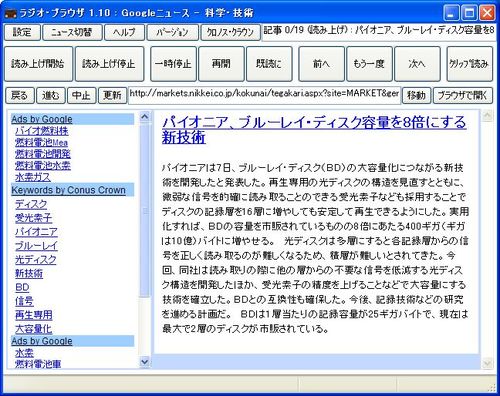Stop reading aloud with 読み上げ停止

pos(110,64)
